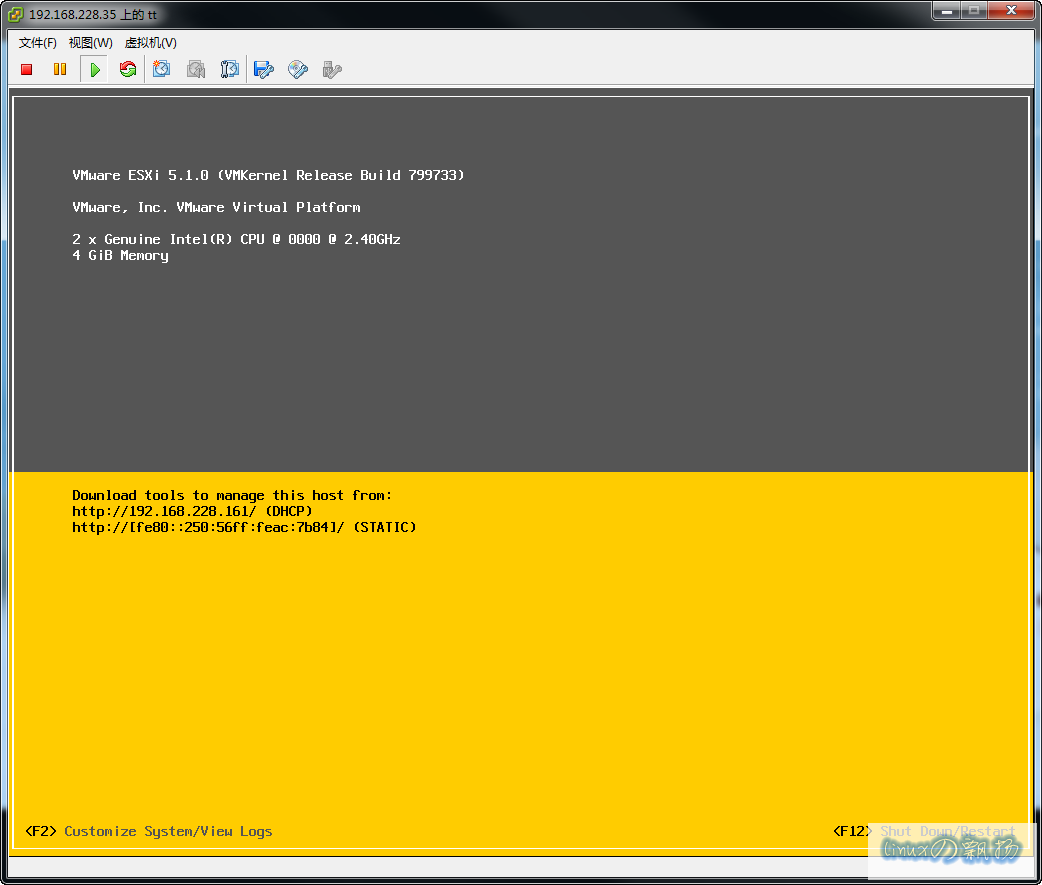Open the 文件(F) menu

[38, 43]
